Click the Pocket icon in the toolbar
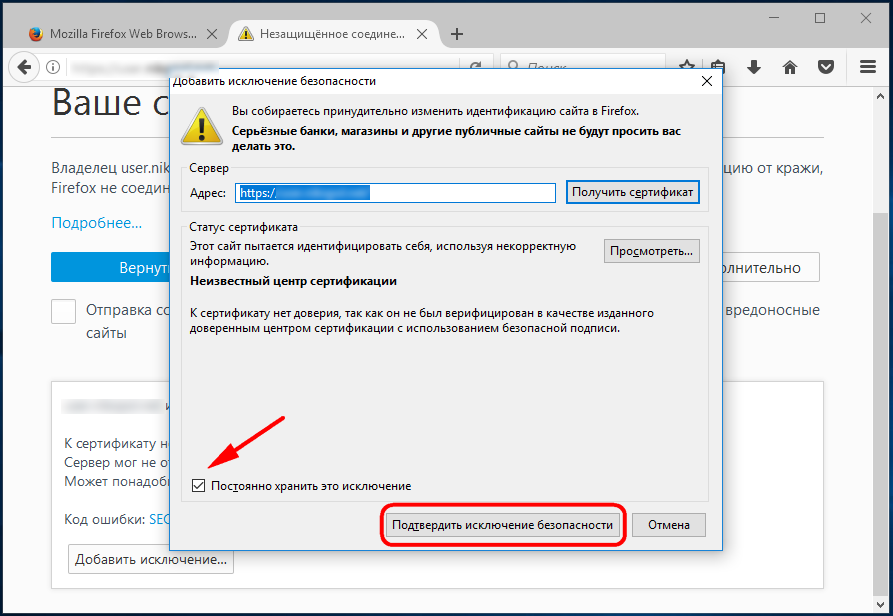 click(826, 67)
